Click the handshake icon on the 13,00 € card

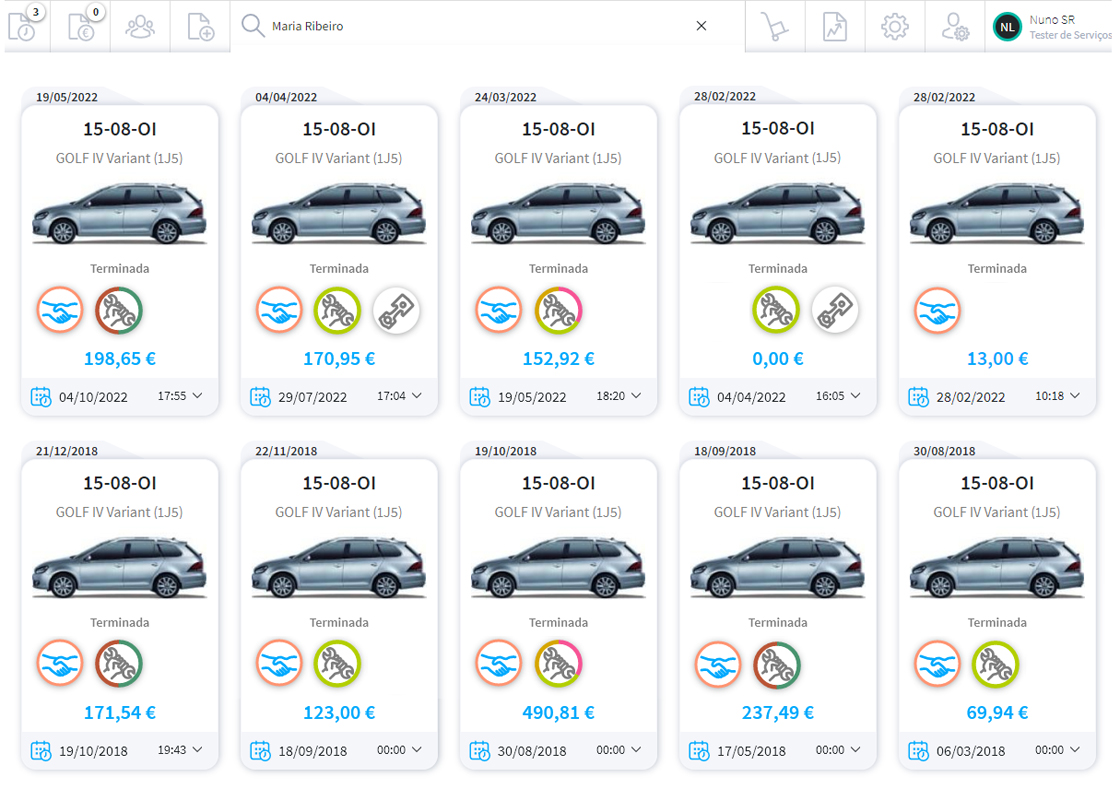937,310
